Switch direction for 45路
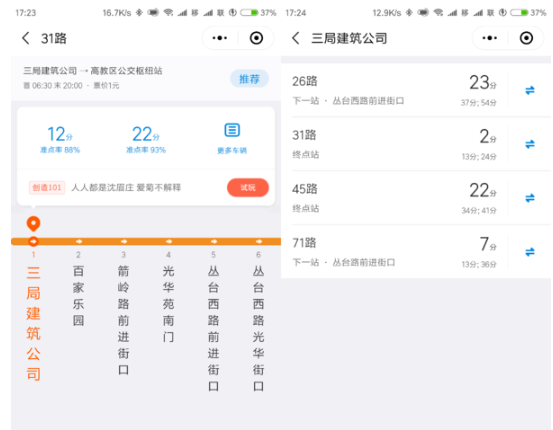 (530, 198)
